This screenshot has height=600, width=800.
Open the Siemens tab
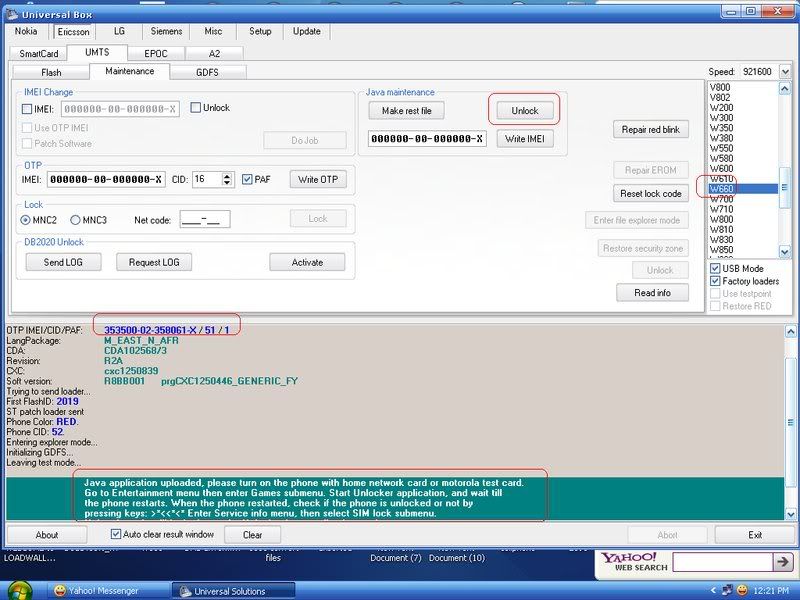[x=166, y=31]
